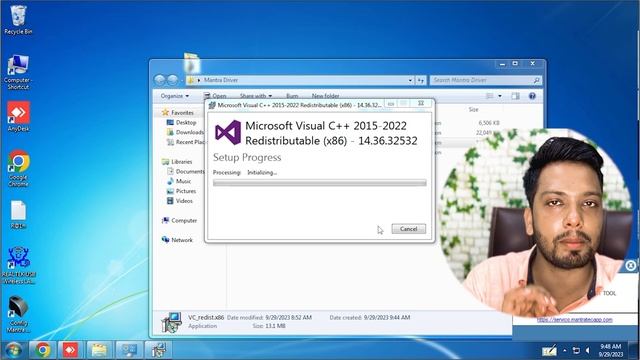
Task: Select Favorites in the navigation pane
Action: [178, 112]
